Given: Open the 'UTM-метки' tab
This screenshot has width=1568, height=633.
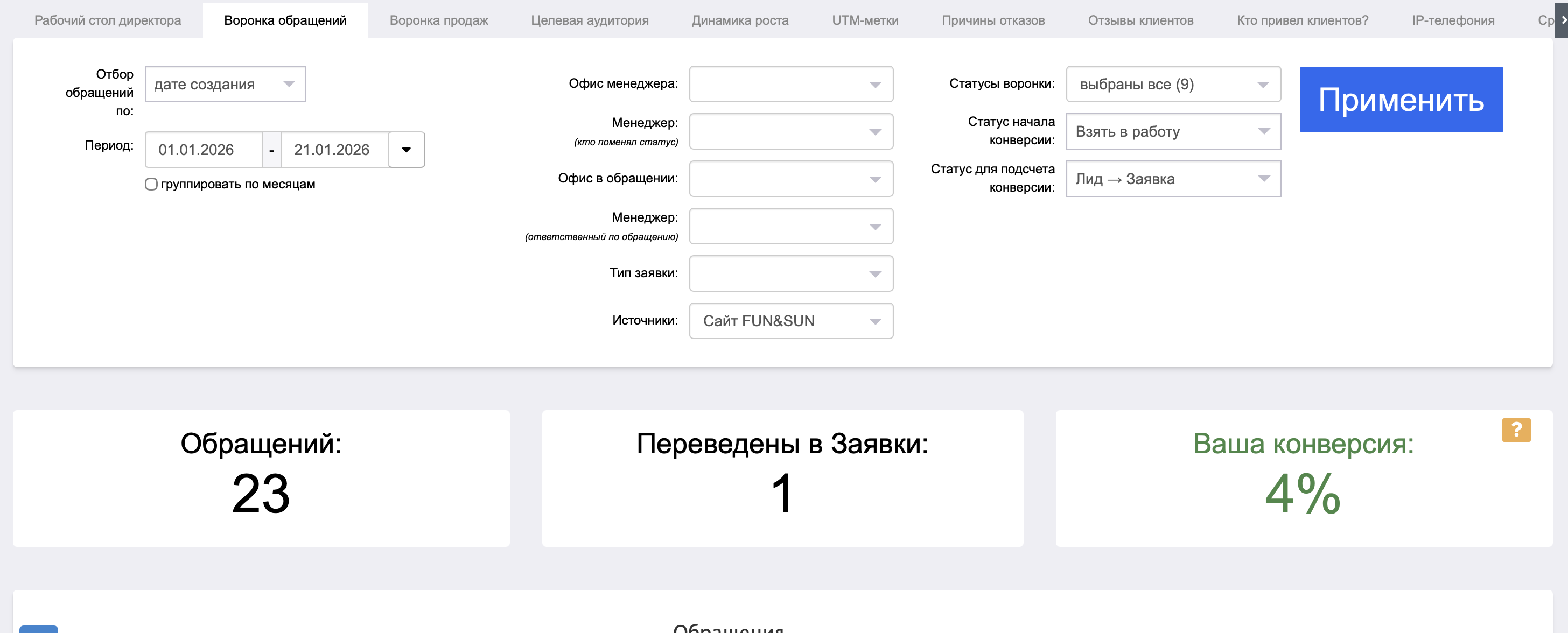Looking at the screenshot, I should pyautogui.click(x=865, y=20).
